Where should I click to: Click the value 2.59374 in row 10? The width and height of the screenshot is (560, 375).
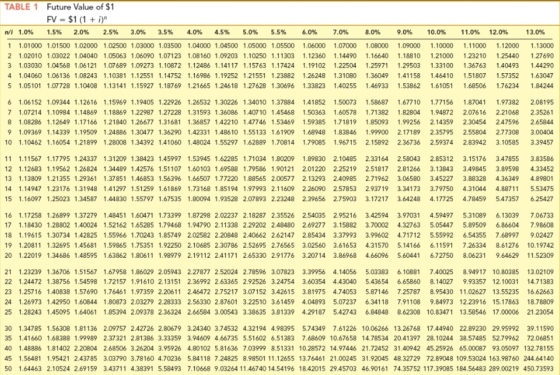click(441, 142)
